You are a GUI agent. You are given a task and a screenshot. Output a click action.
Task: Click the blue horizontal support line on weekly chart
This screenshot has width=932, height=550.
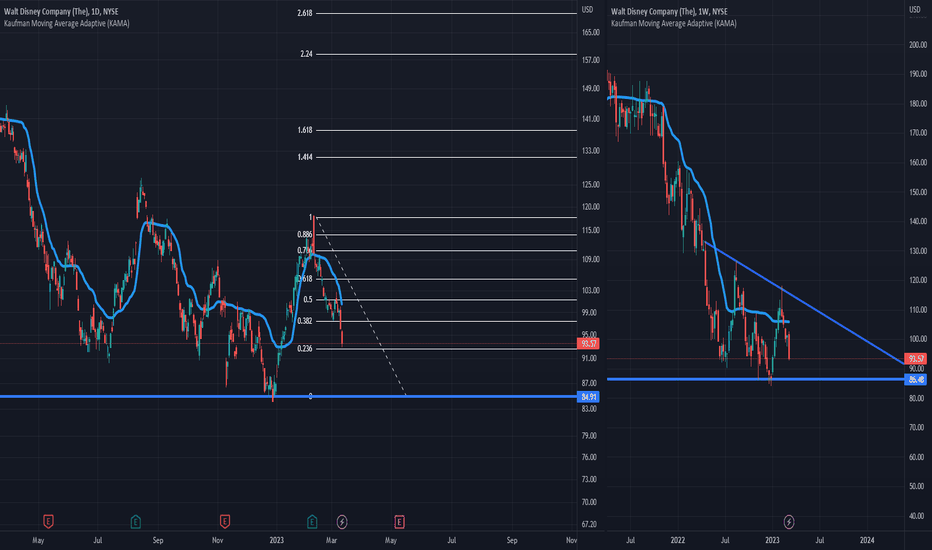(755, 379)
